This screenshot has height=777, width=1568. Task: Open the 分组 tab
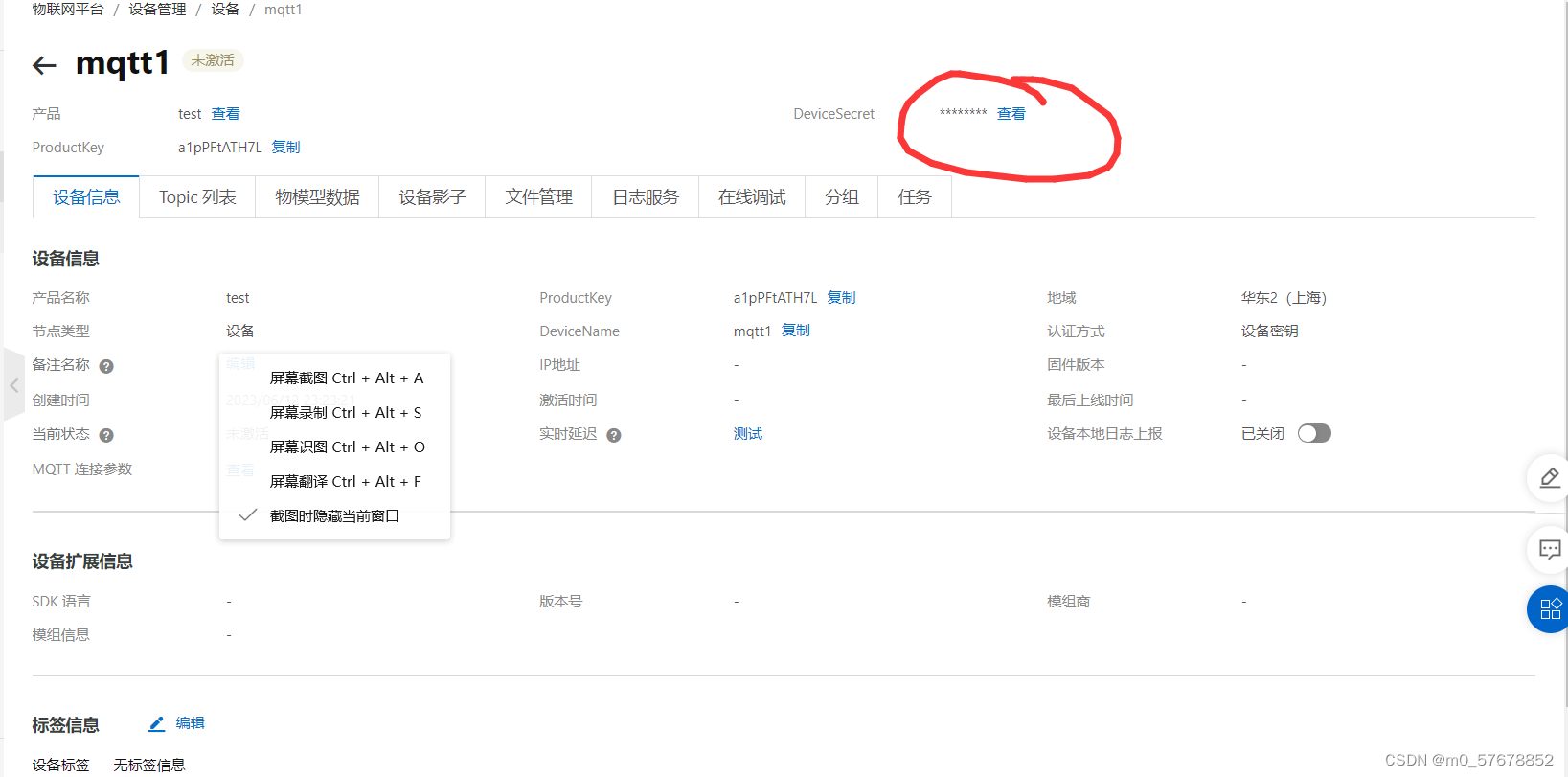841,197
